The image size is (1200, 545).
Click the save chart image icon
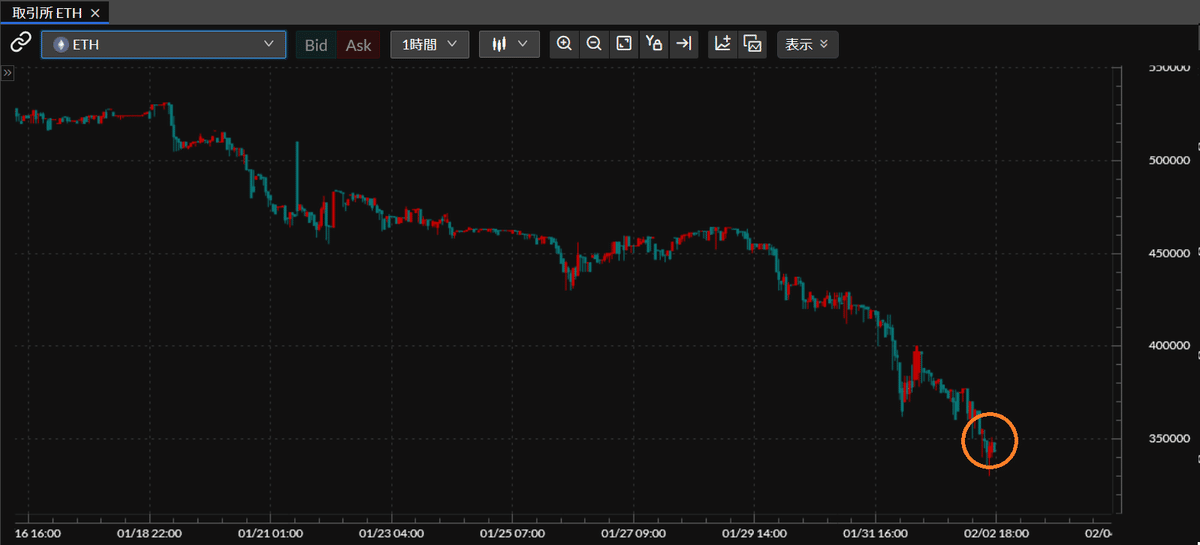[x=753, y=44]
